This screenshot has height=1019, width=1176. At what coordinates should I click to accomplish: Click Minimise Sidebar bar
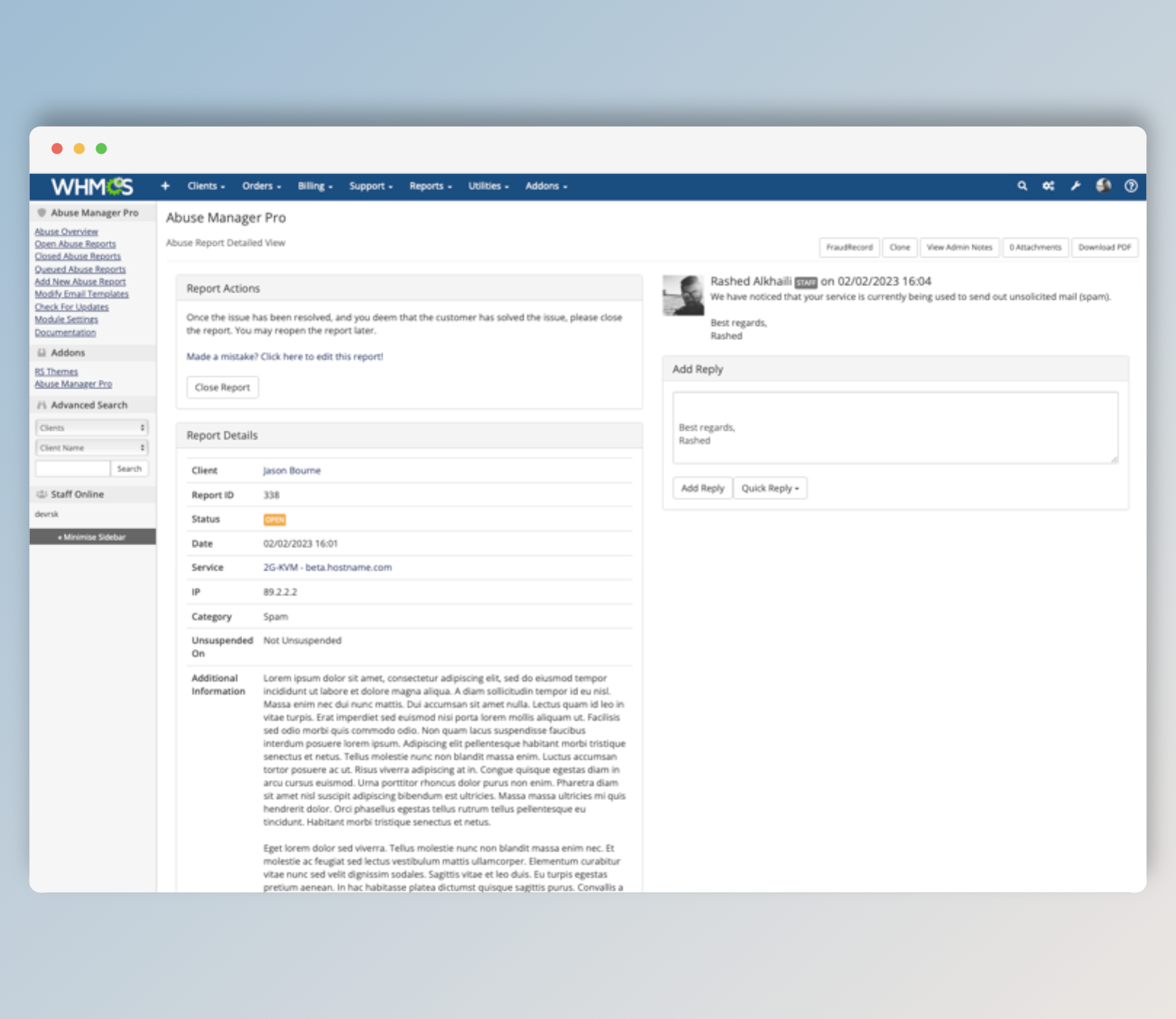(92, 536)
